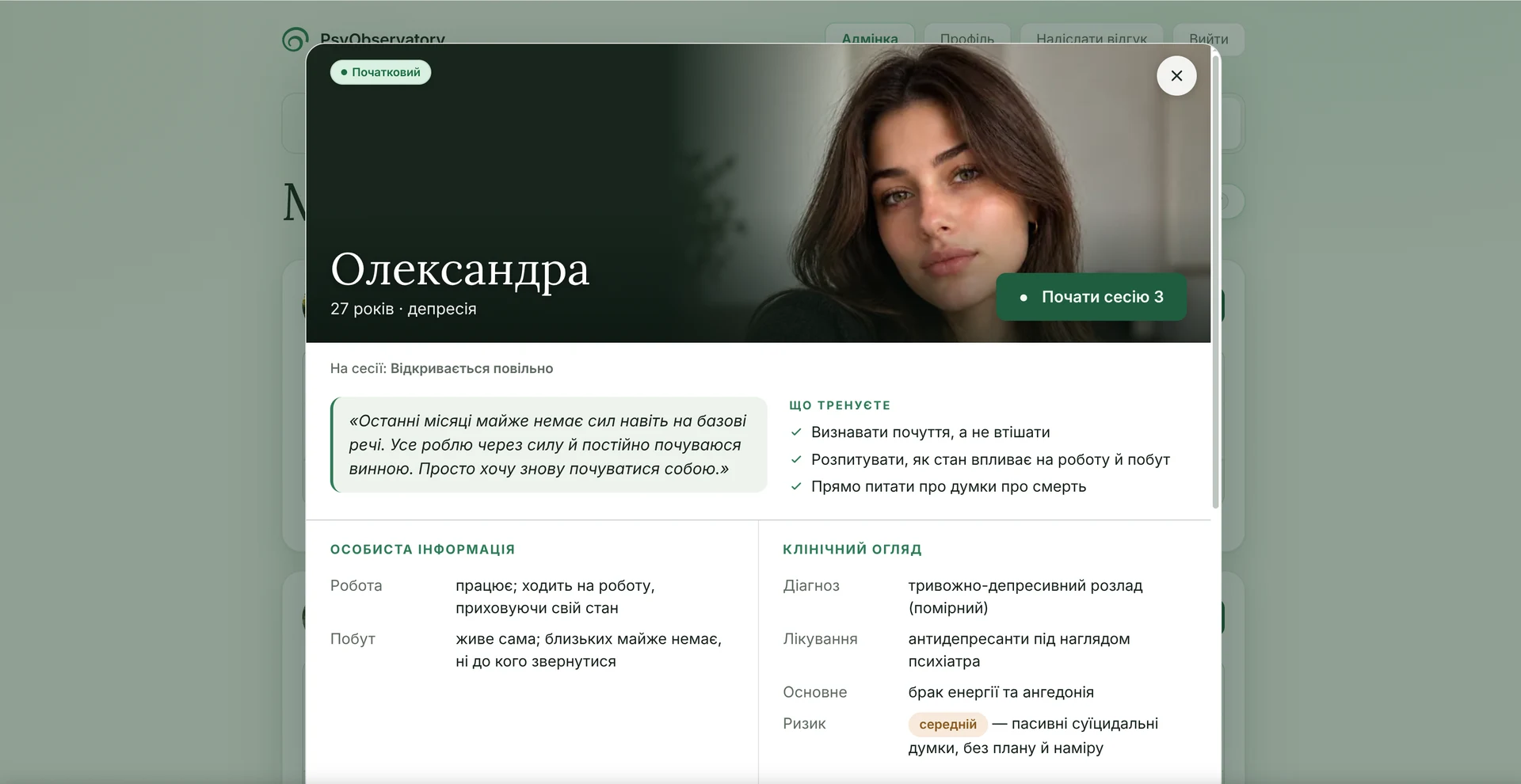Click the Робота row label
This screenshot has height=784, width=1521.
click(x=356, y=586)
